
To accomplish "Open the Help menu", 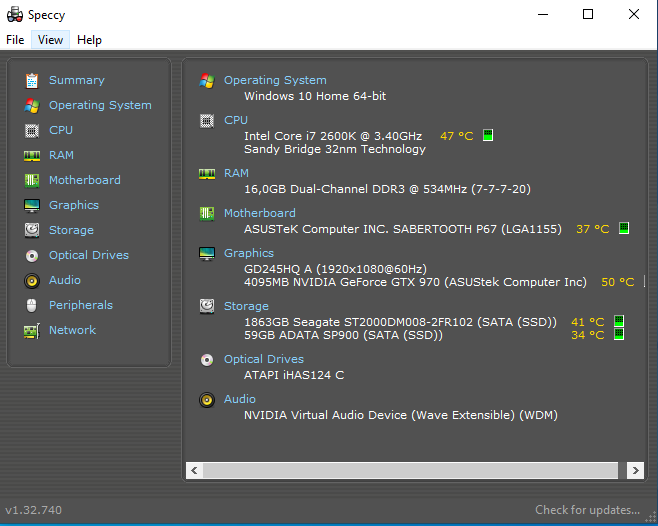I will (89, 40).
